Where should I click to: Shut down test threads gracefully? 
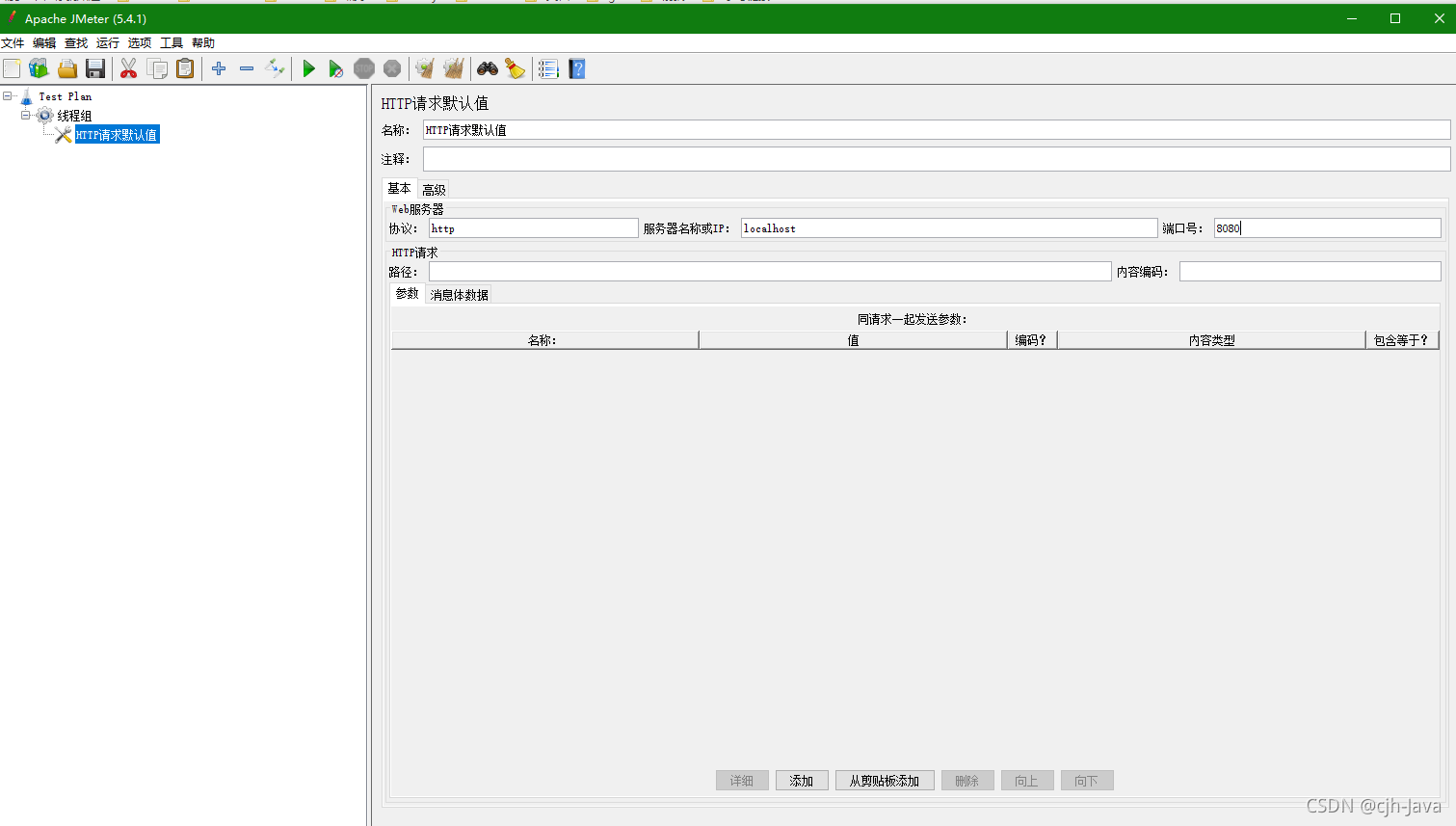tap(392, 68)
